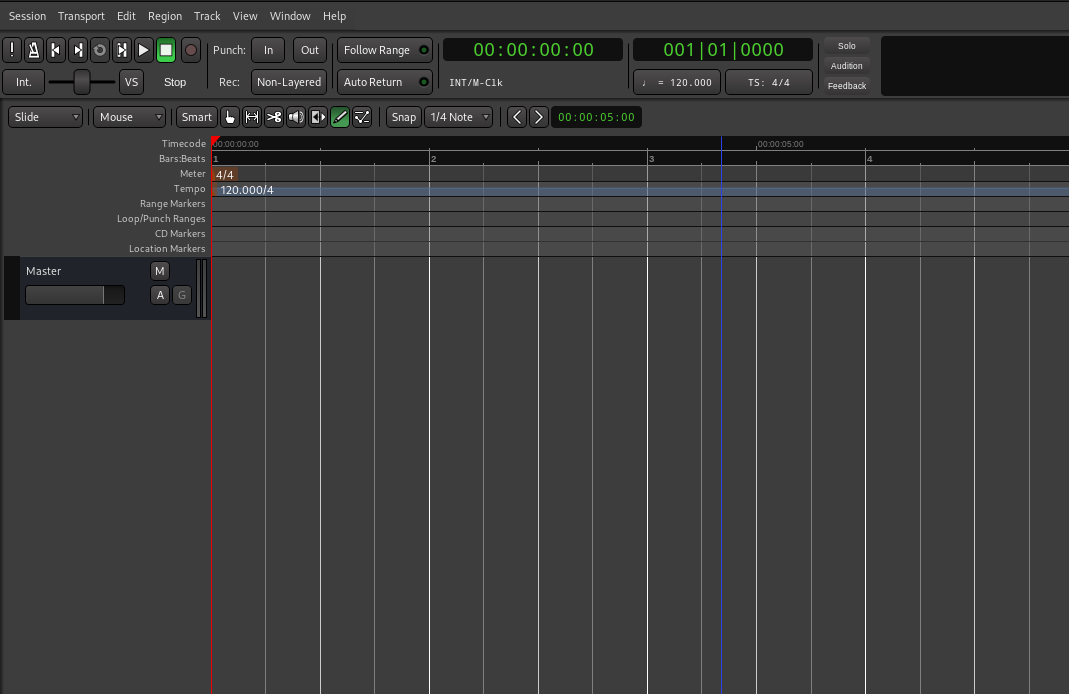Toggle the metronome click icon
The image size is (1069, 694).
point(33,50)
